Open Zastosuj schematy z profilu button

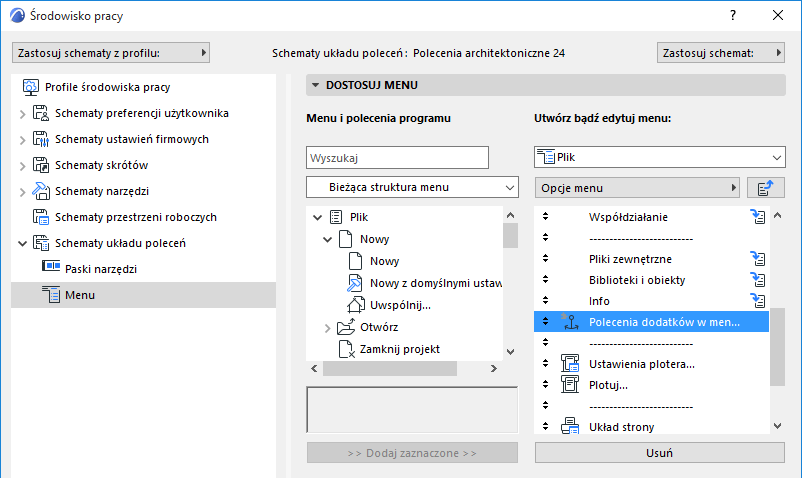(x=110, y=52)
